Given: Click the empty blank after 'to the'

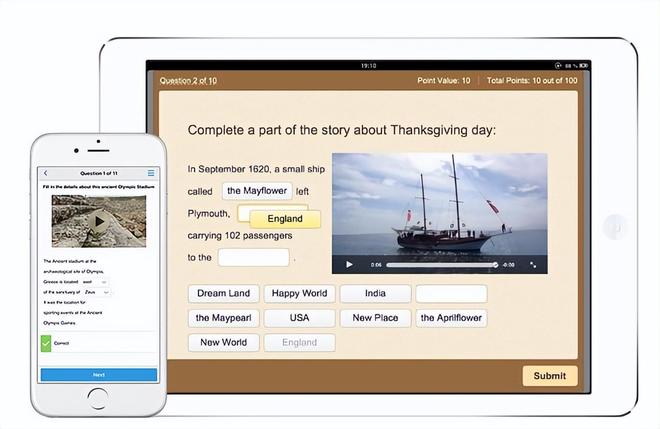Looking at the screenshot, I should [x=253, y=257].
